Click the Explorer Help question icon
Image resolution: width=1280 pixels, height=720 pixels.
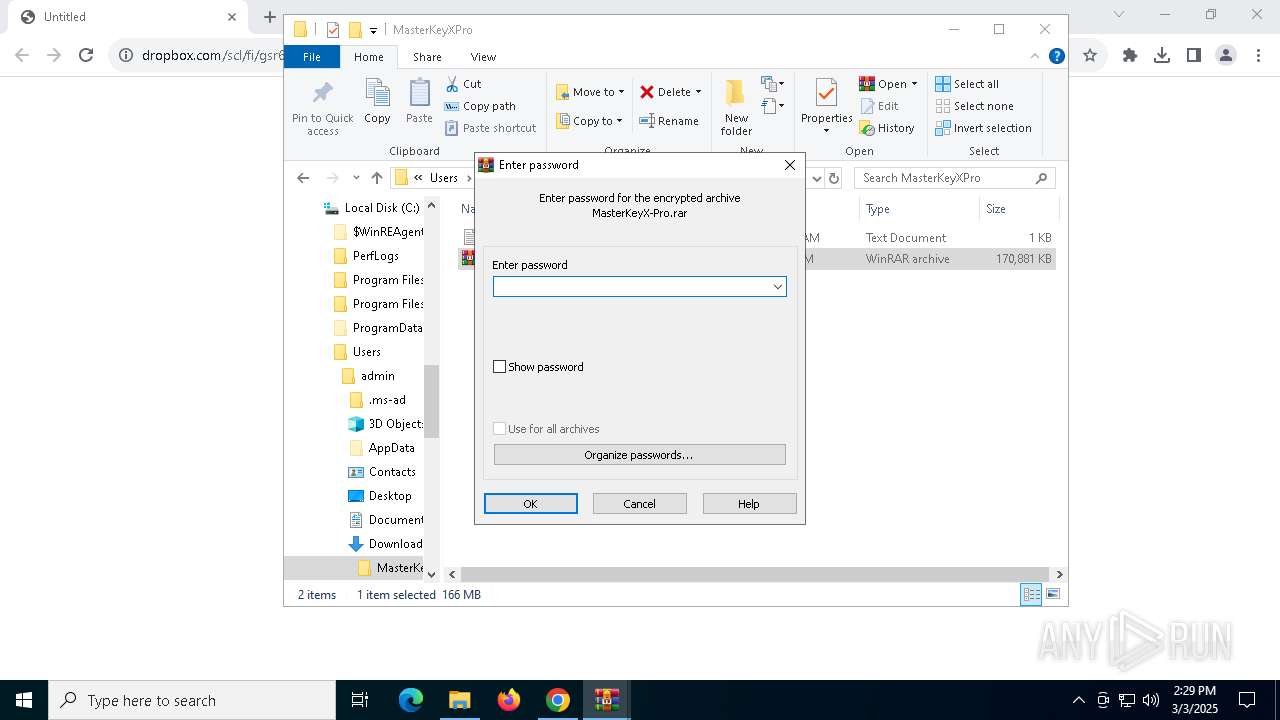coord(1056,56)
